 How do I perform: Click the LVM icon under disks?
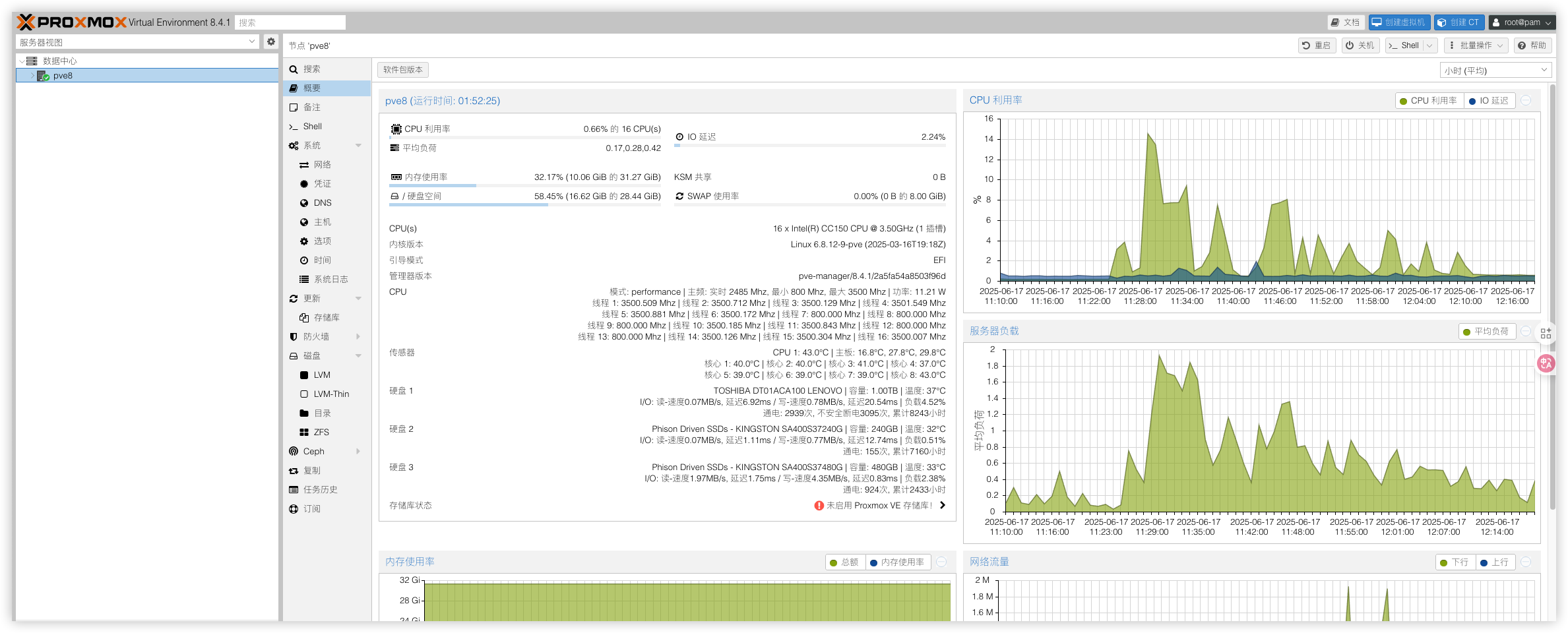coord(304,375)
